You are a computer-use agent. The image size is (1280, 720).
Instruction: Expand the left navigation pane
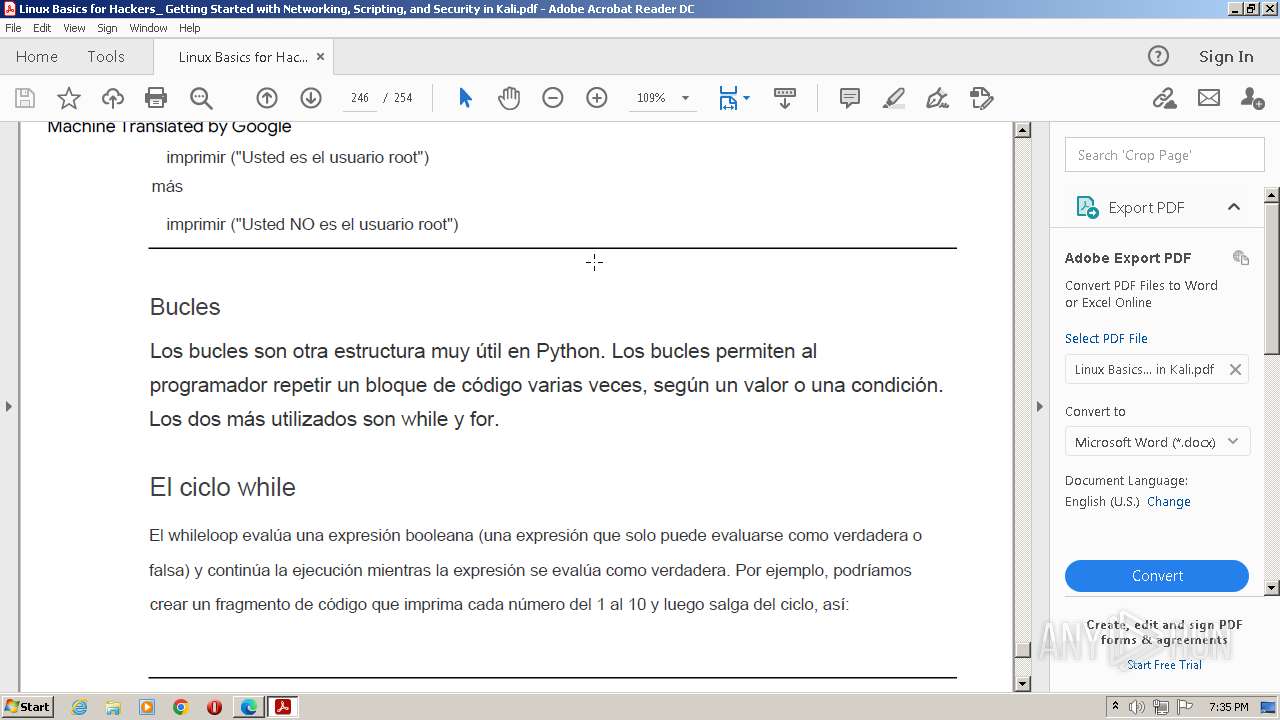(x=9, y=406)
